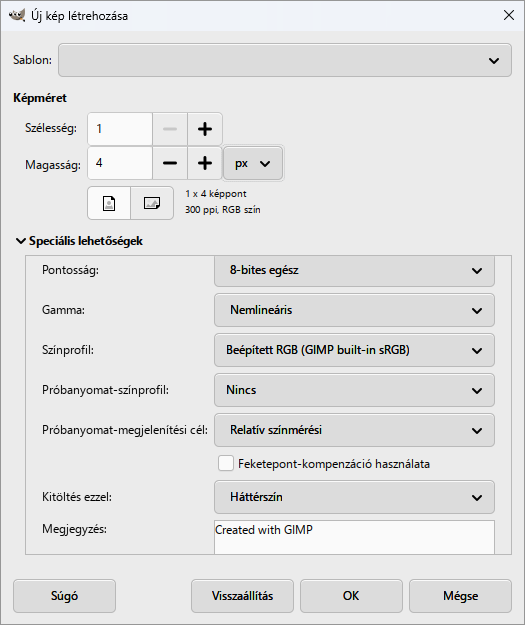
Task: Collapse Speciális lehetőségek section
Action: [79, 241]
